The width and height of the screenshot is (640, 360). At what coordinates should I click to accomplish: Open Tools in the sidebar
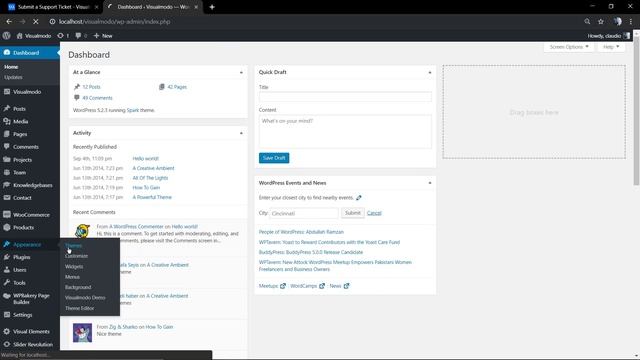pyautogui.click(x=19, y=283)
